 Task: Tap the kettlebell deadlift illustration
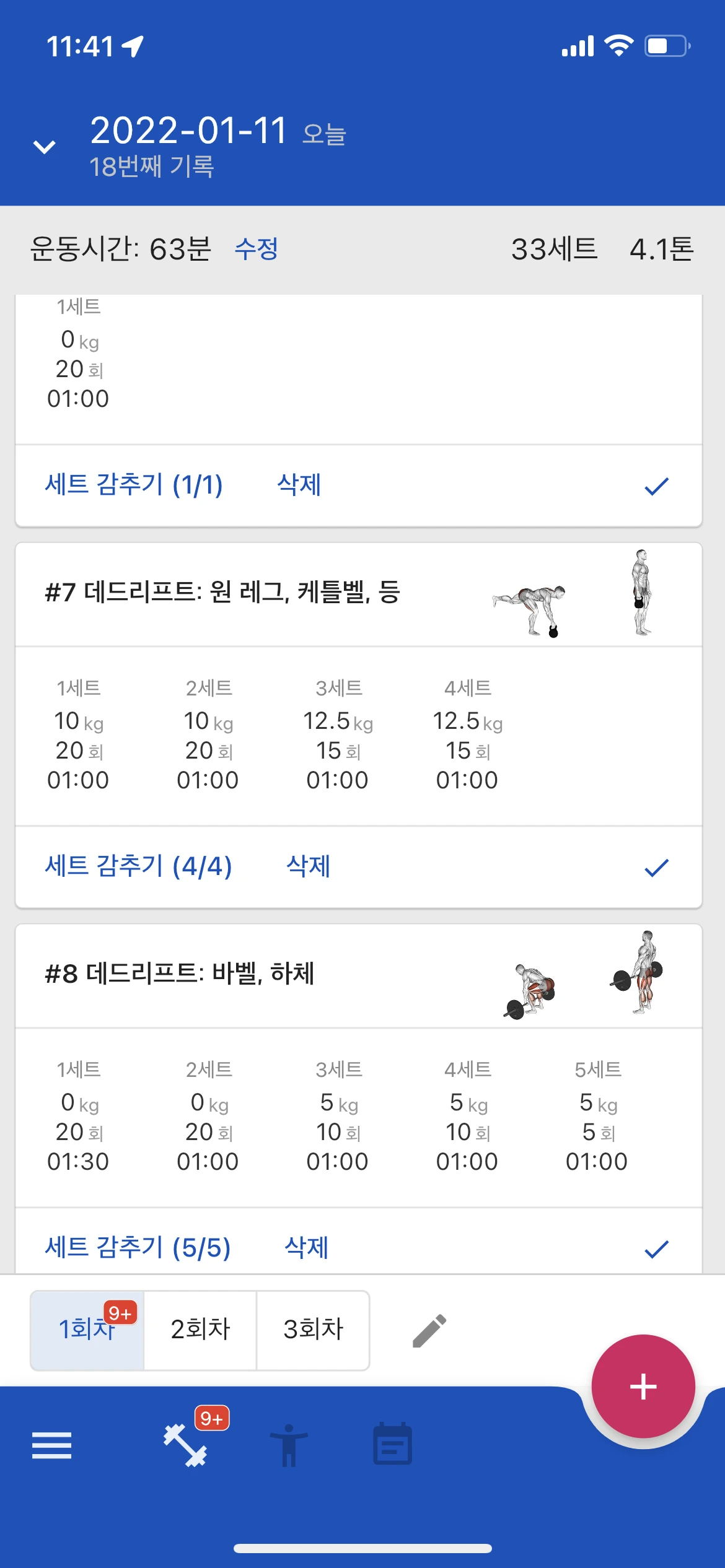pos(571,593)
